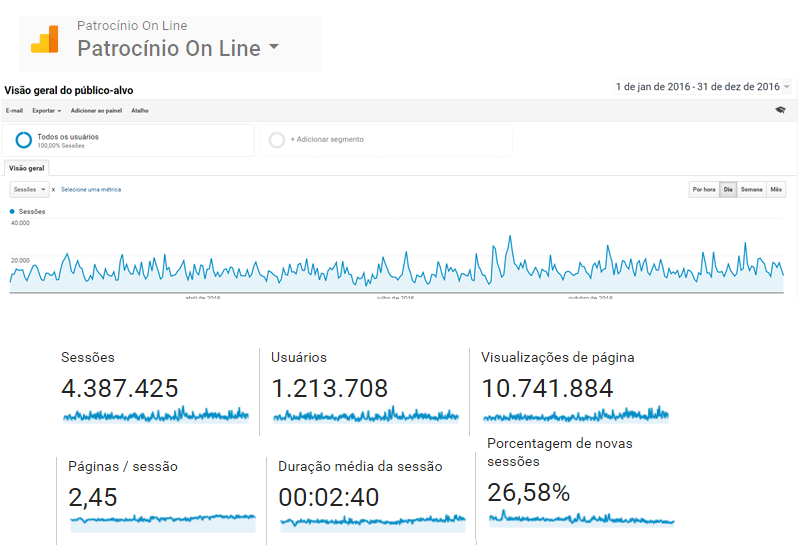Click the Usuários sparkline chart

[x=366, y=415]
